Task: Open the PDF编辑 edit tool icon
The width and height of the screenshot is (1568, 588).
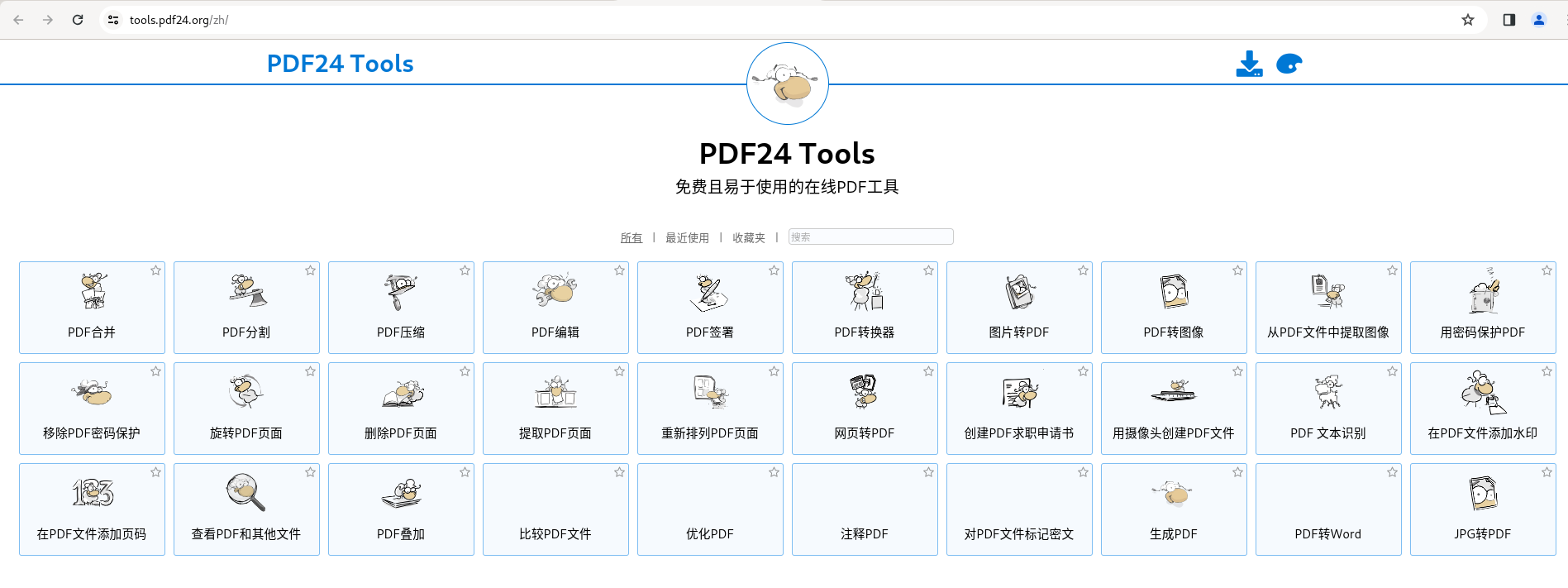Action: pyautogui.click(x=555, y=291)
